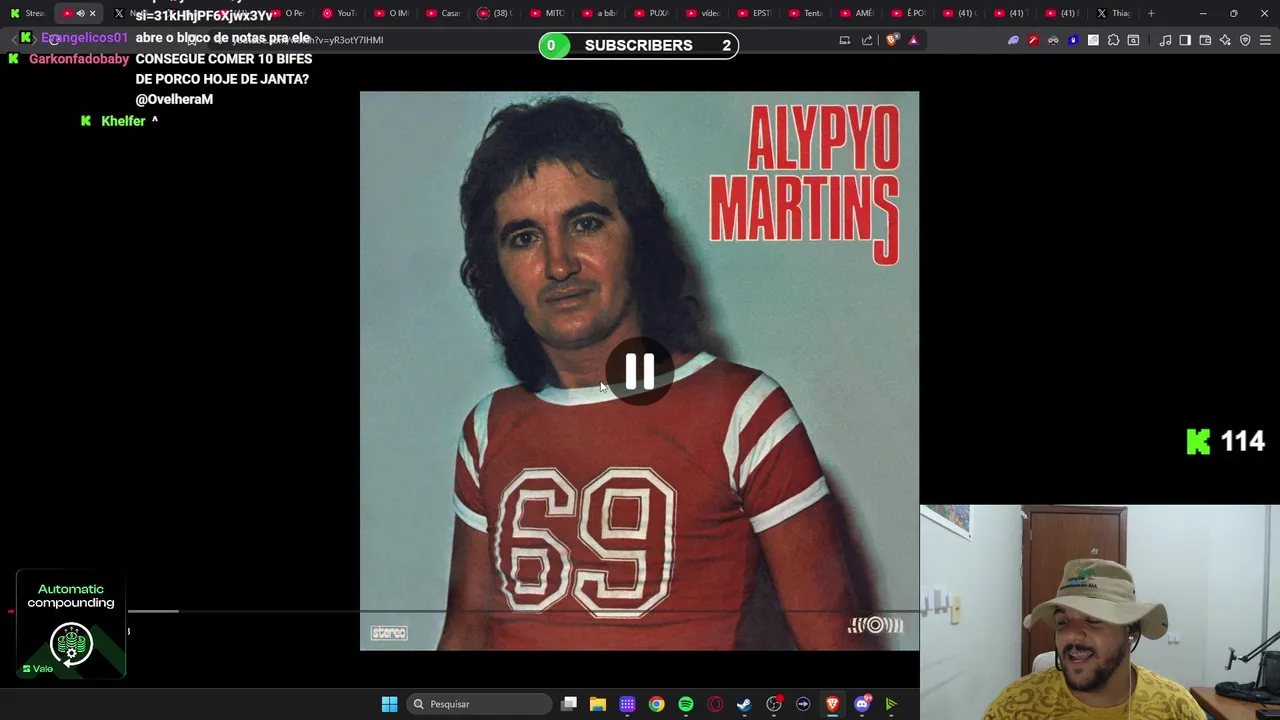Image resolution: width=1280 pixels, height=720 pixels.
Task: Mute the audio on the active tab
Action: coord(80,13)
